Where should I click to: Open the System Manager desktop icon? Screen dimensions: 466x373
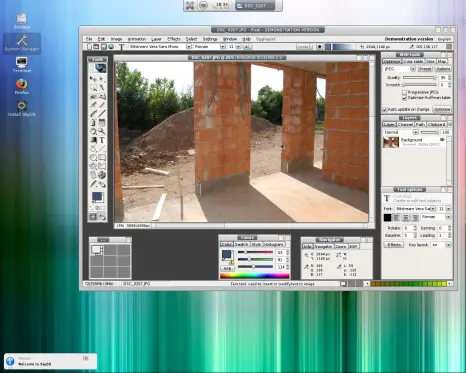coord(22,43)
